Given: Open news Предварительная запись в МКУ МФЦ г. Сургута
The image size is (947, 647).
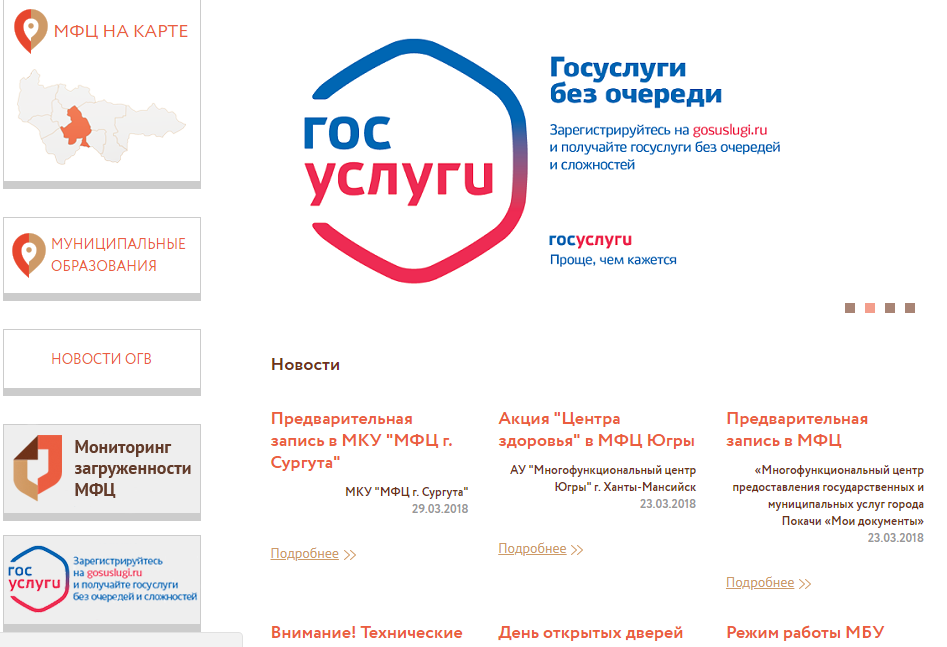Looking at the screenshot, I should tap(361, 440).
